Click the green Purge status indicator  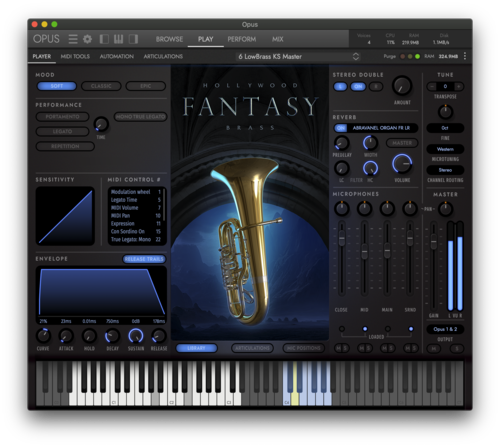tap(417, 56)
